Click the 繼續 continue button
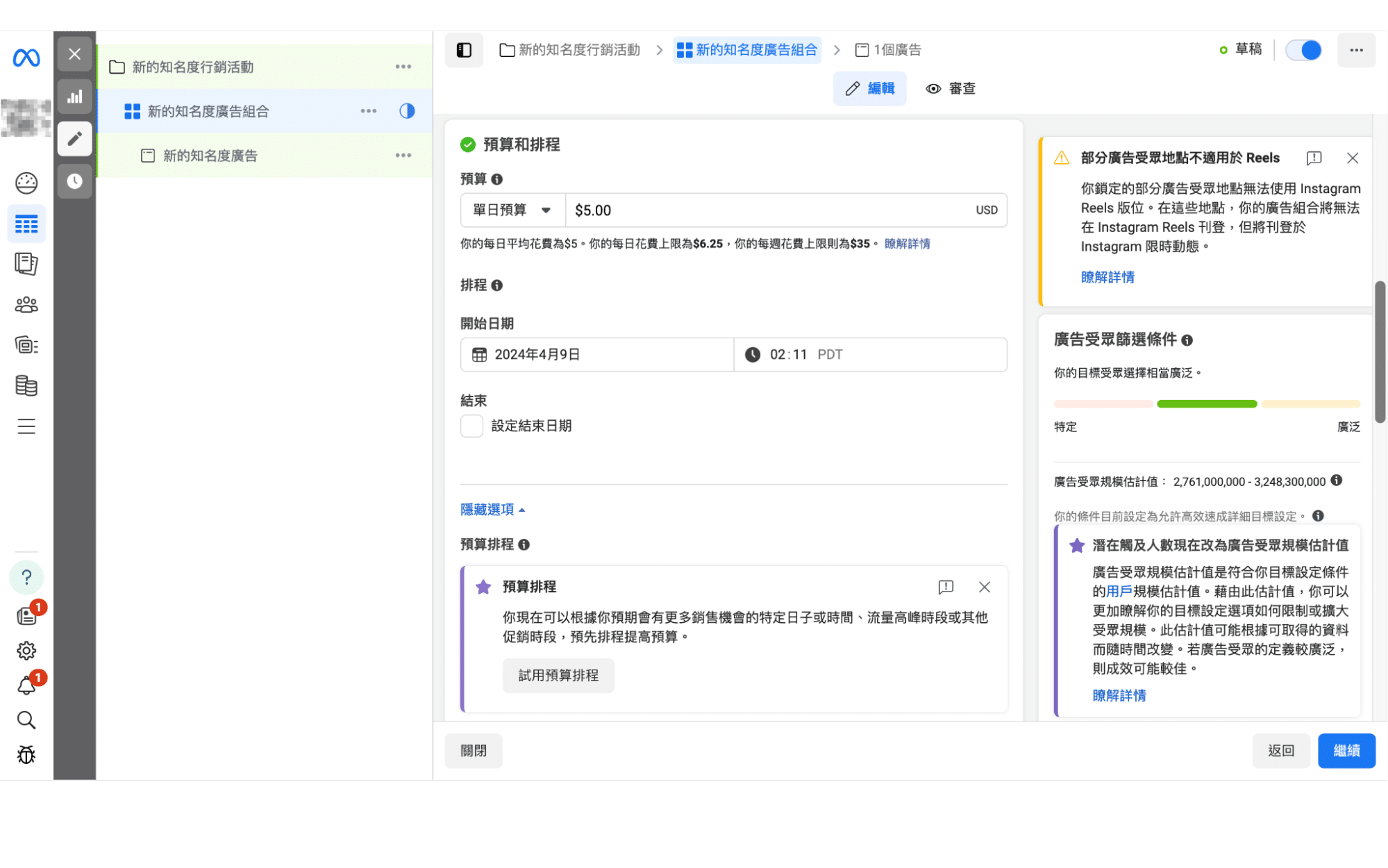 click(x=1346, y=751)
